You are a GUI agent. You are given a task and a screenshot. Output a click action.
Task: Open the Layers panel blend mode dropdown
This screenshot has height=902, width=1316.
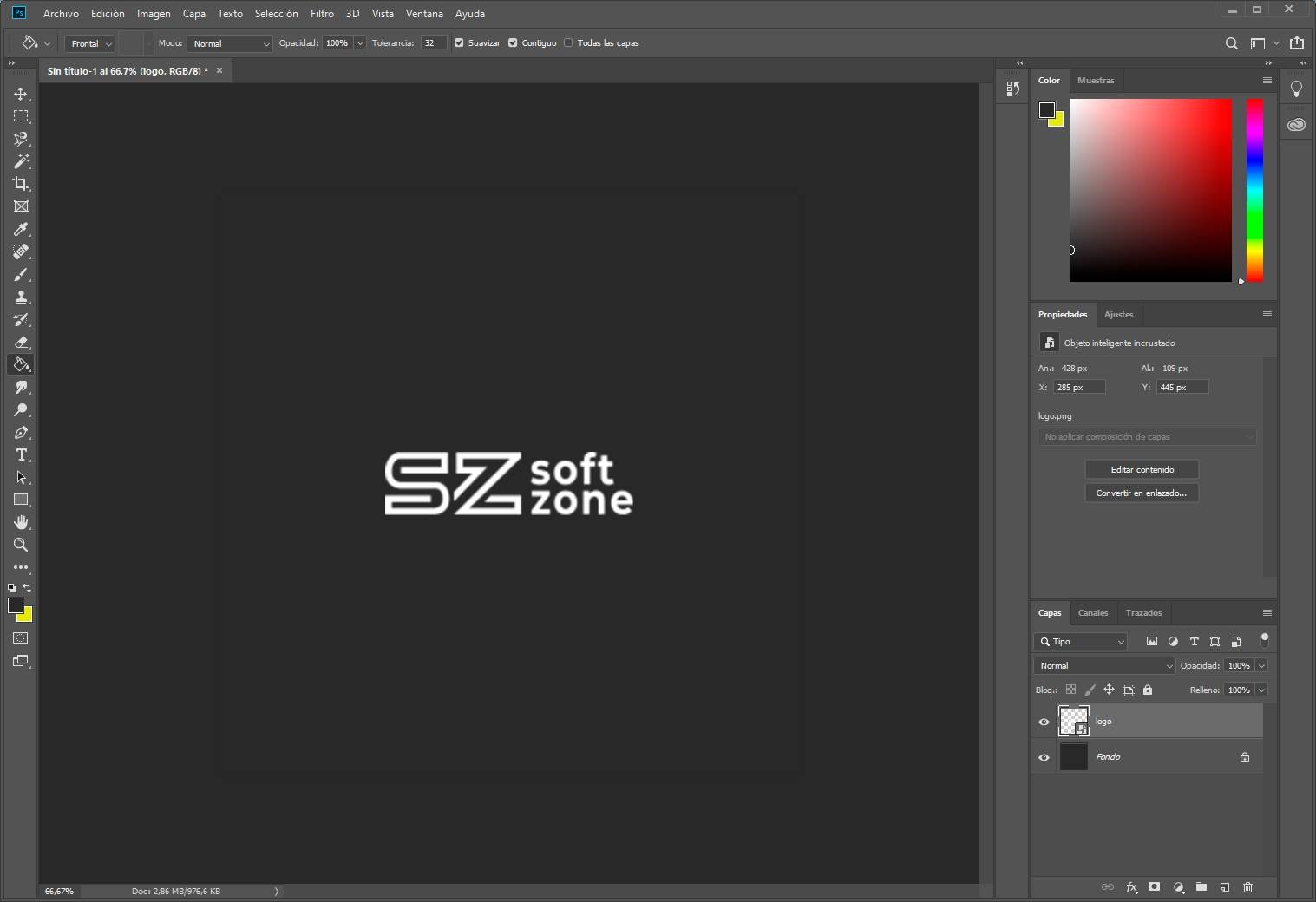pyautogui.click(x=1103, y=666)
